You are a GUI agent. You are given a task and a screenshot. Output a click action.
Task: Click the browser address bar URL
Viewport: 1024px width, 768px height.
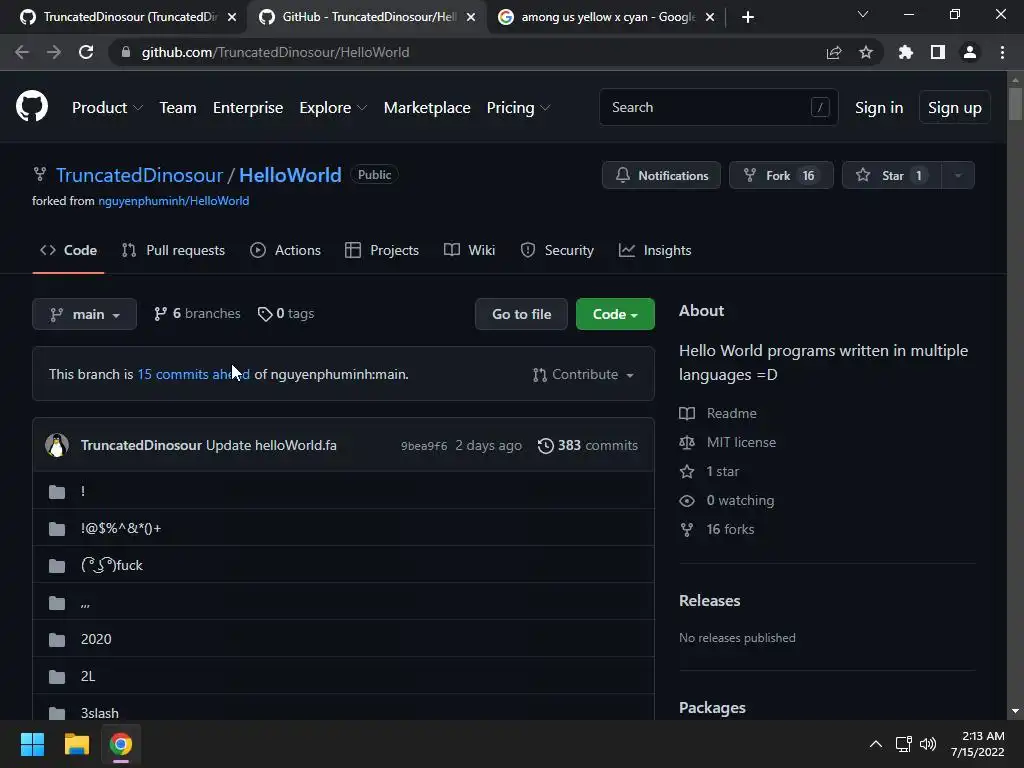coord(275,52)
